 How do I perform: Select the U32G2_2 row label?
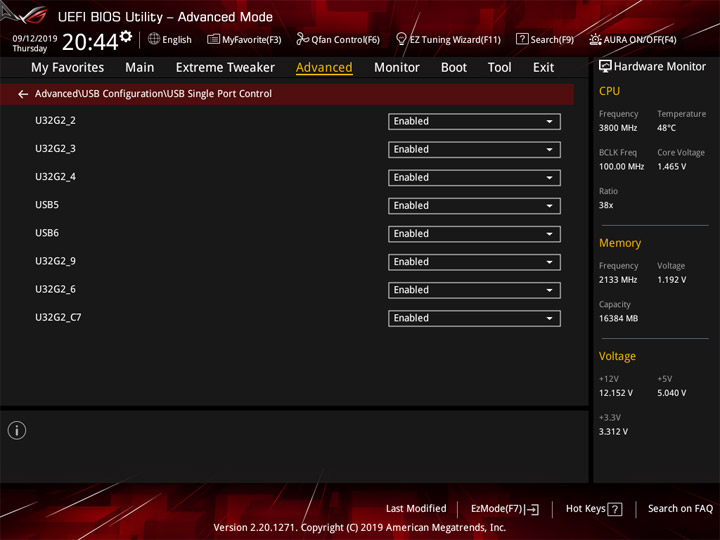(56, 120)
